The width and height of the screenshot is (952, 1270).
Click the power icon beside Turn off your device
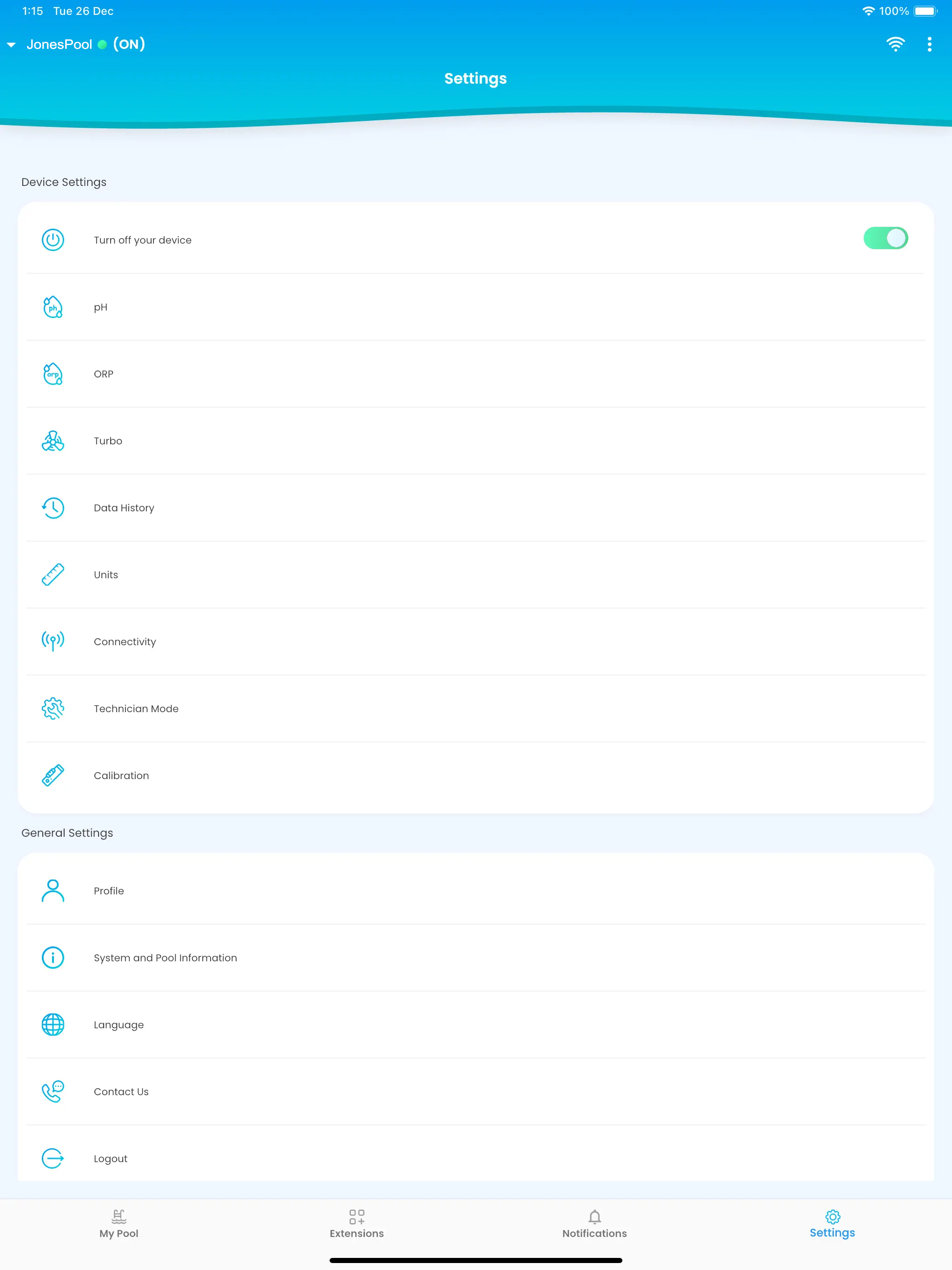[53, 240]
